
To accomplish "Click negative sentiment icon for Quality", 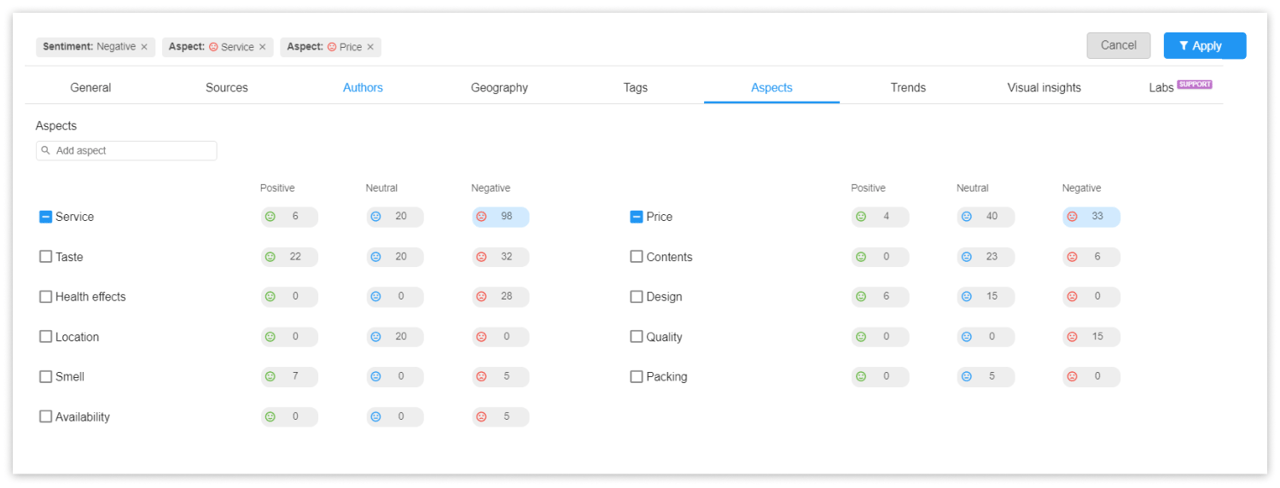I will [x=1072, y=337].
